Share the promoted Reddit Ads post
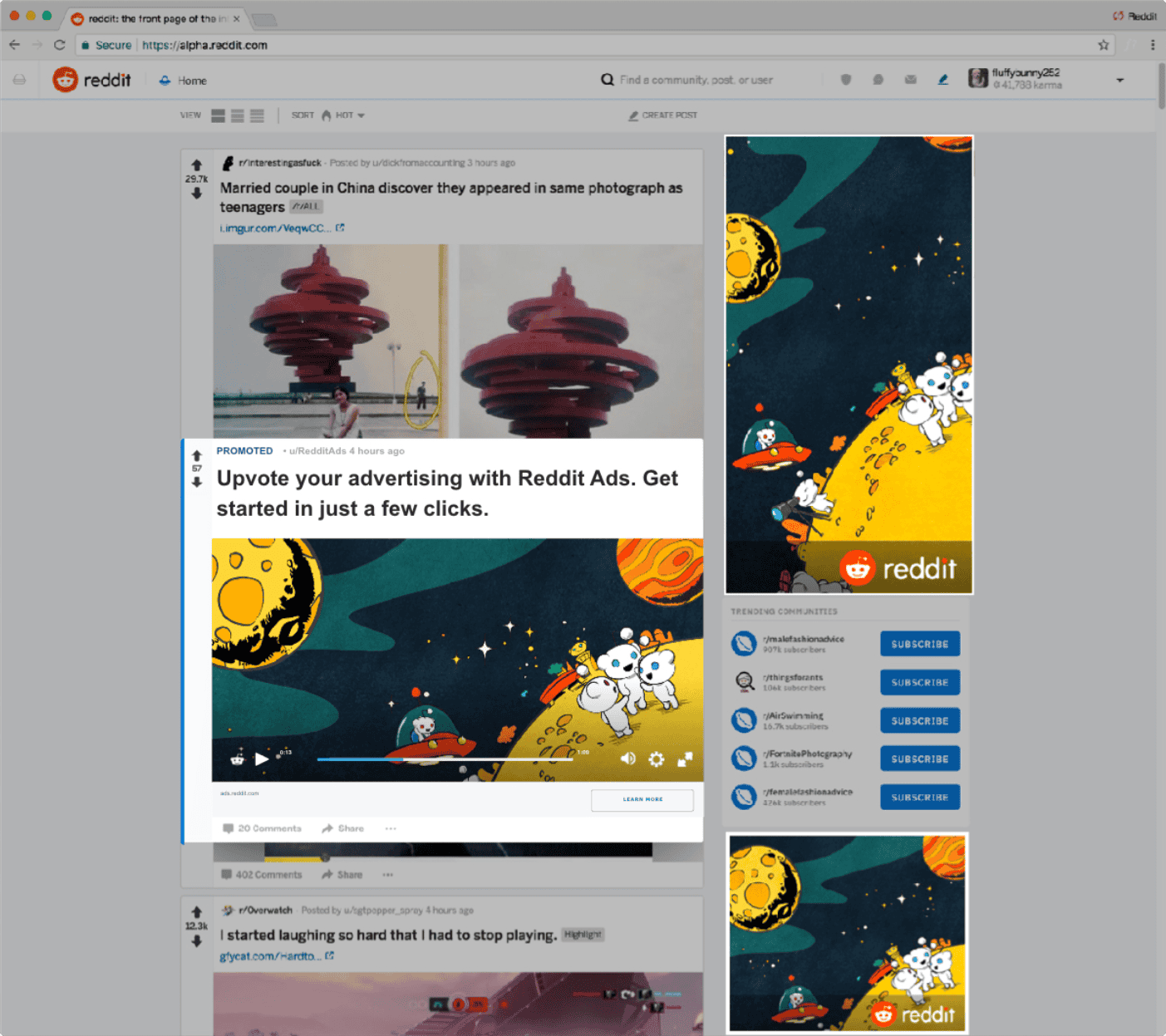Screen dimensions: 1166x1036 click(342, 828)
